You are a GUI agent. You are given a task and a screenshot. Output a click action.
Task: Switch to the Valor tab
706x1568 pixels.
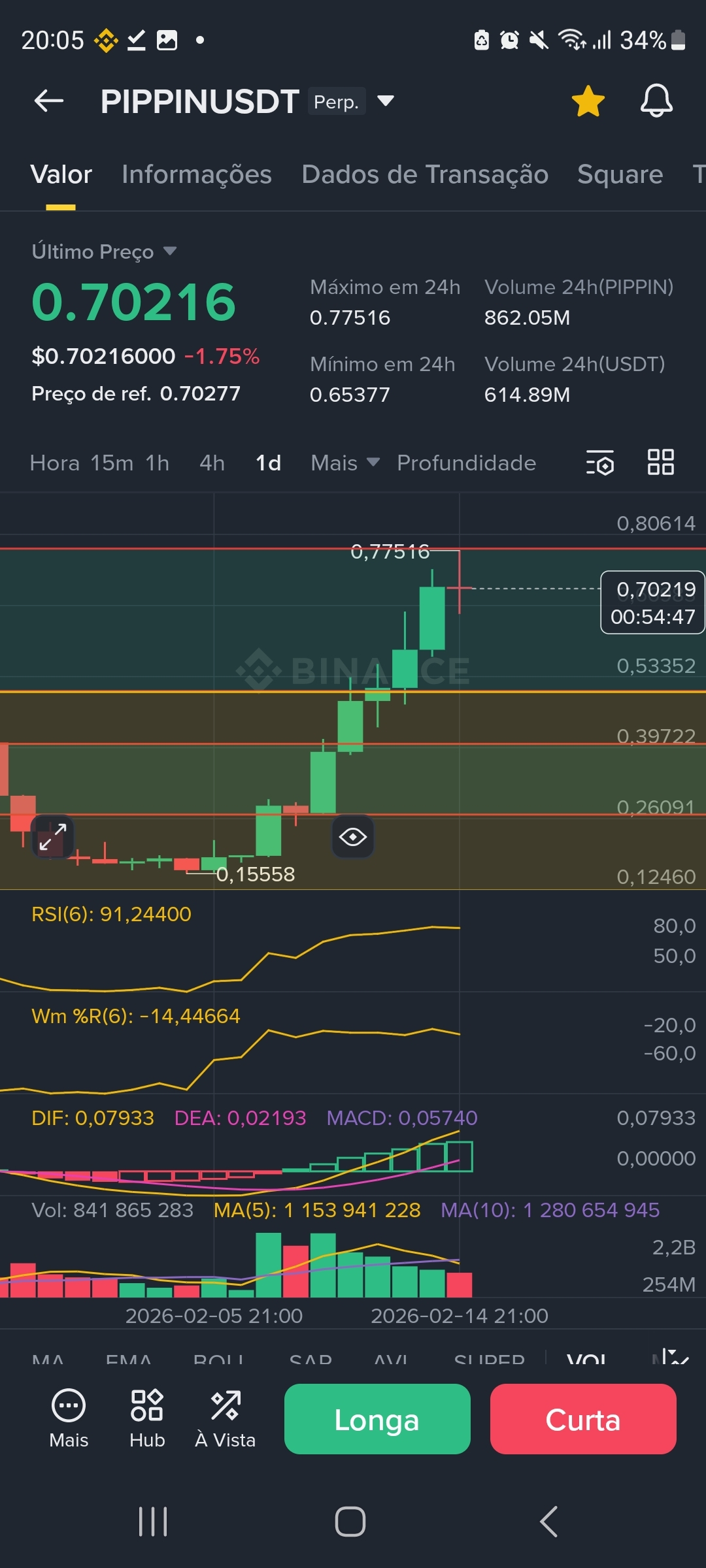click(x=61, y=175)
